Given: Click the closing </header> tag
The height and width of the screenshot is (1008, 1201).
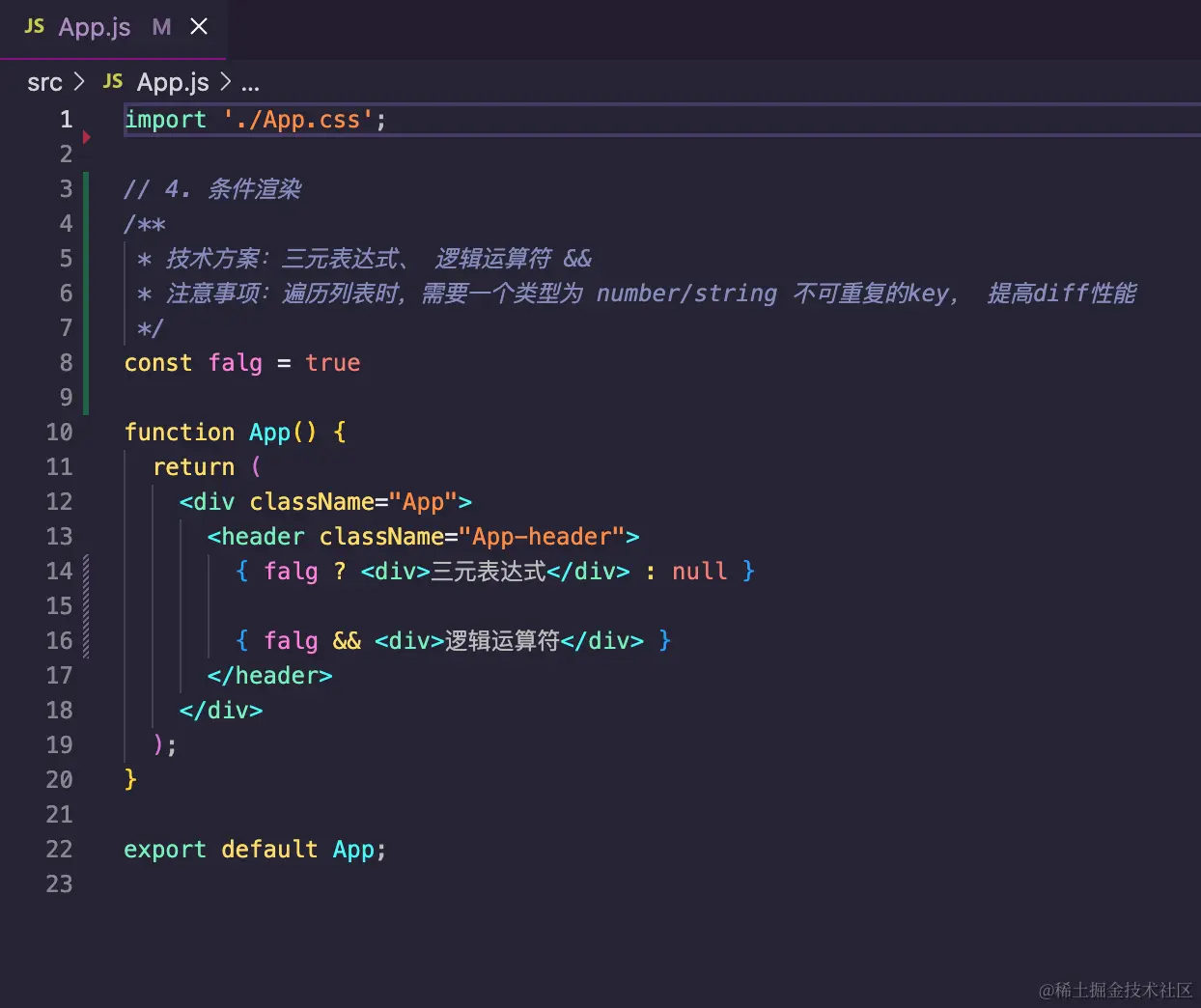Looking at the screenshot, I should pos(270,676).
